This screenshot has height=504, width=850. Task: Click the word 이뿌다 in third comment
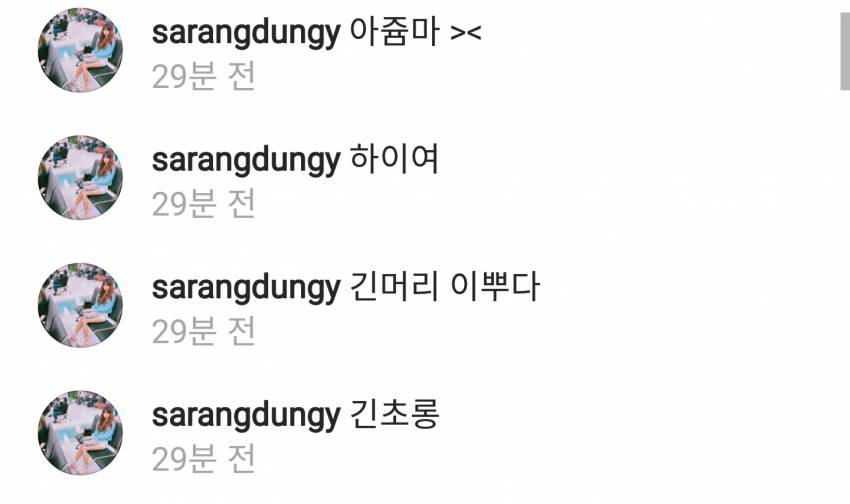coord(495,286)
